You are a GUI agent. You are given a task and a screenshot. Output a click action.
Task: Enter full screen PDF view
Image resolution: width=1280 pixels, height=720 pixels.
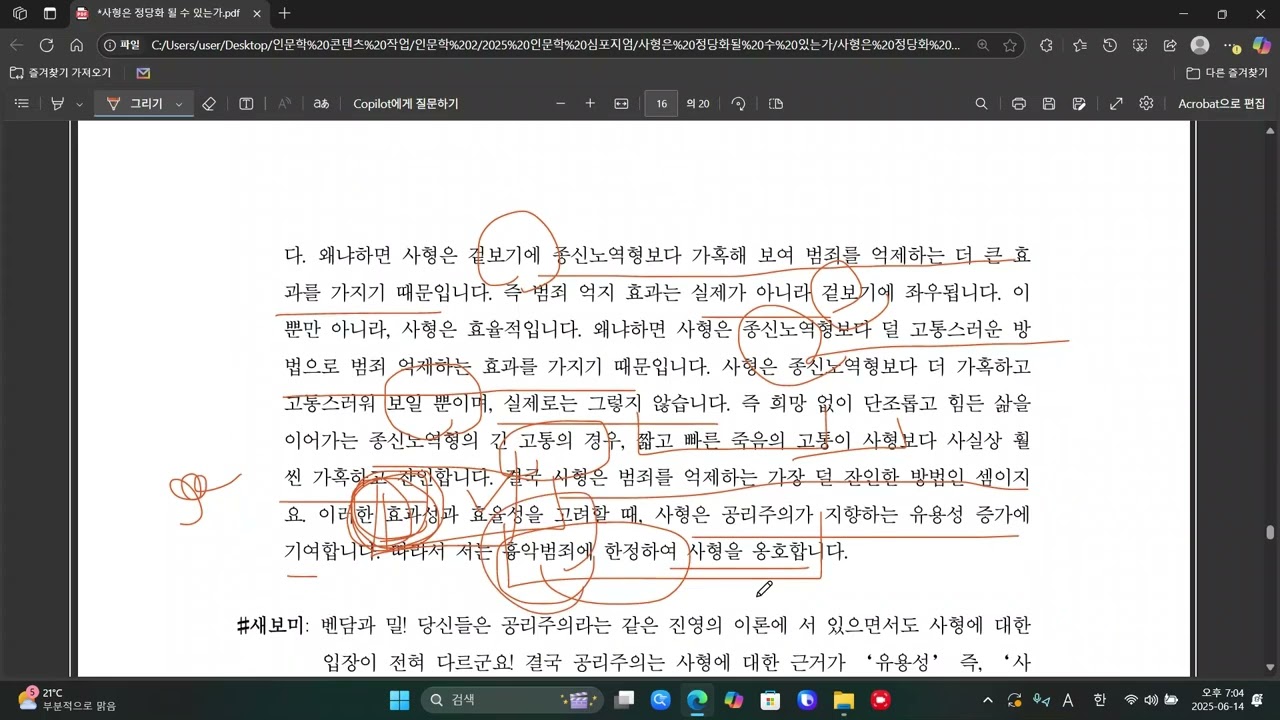(1116, 103)
